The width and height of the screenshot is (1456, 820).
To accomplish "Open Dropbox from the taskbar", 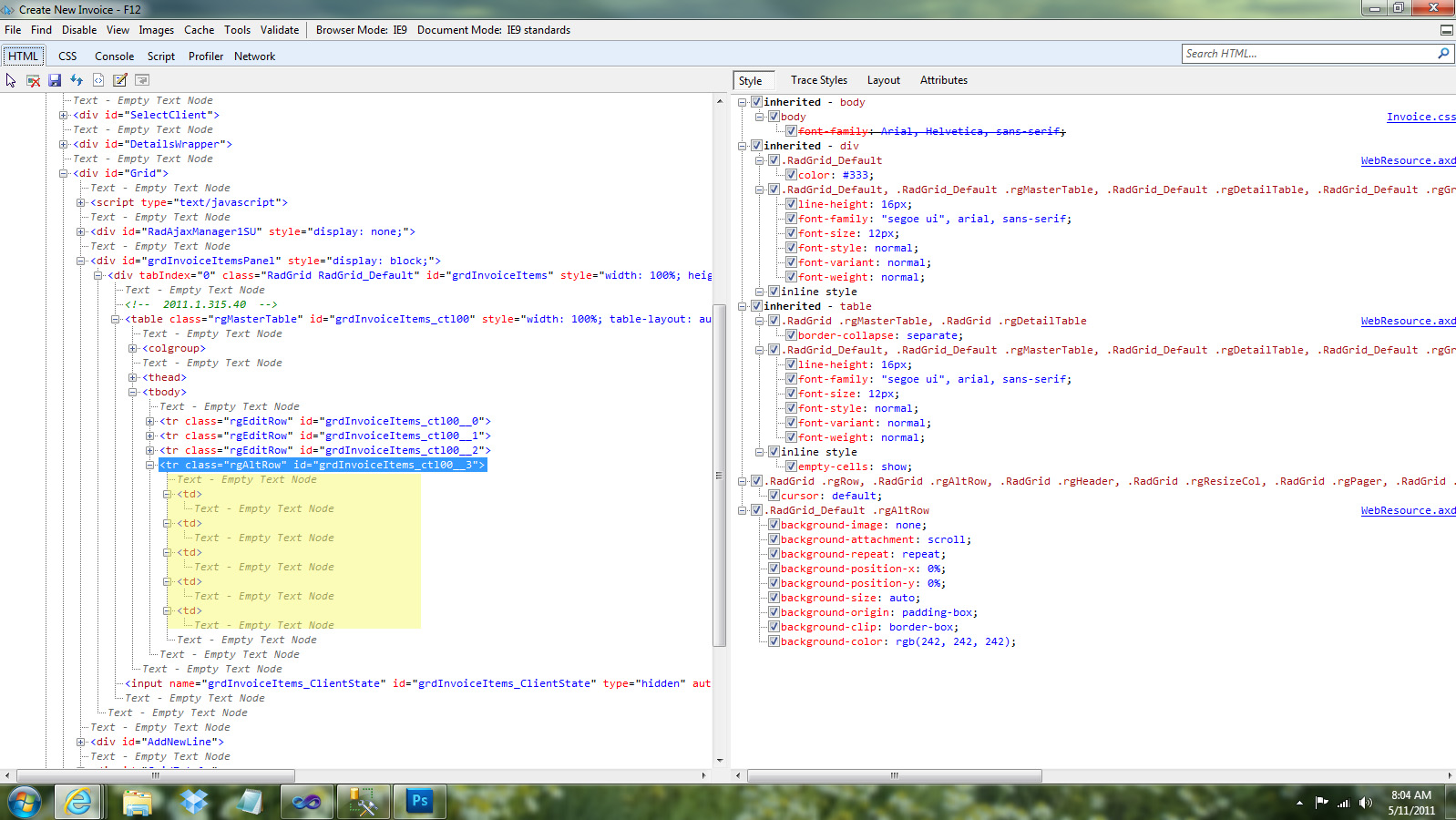I will 193,802.
